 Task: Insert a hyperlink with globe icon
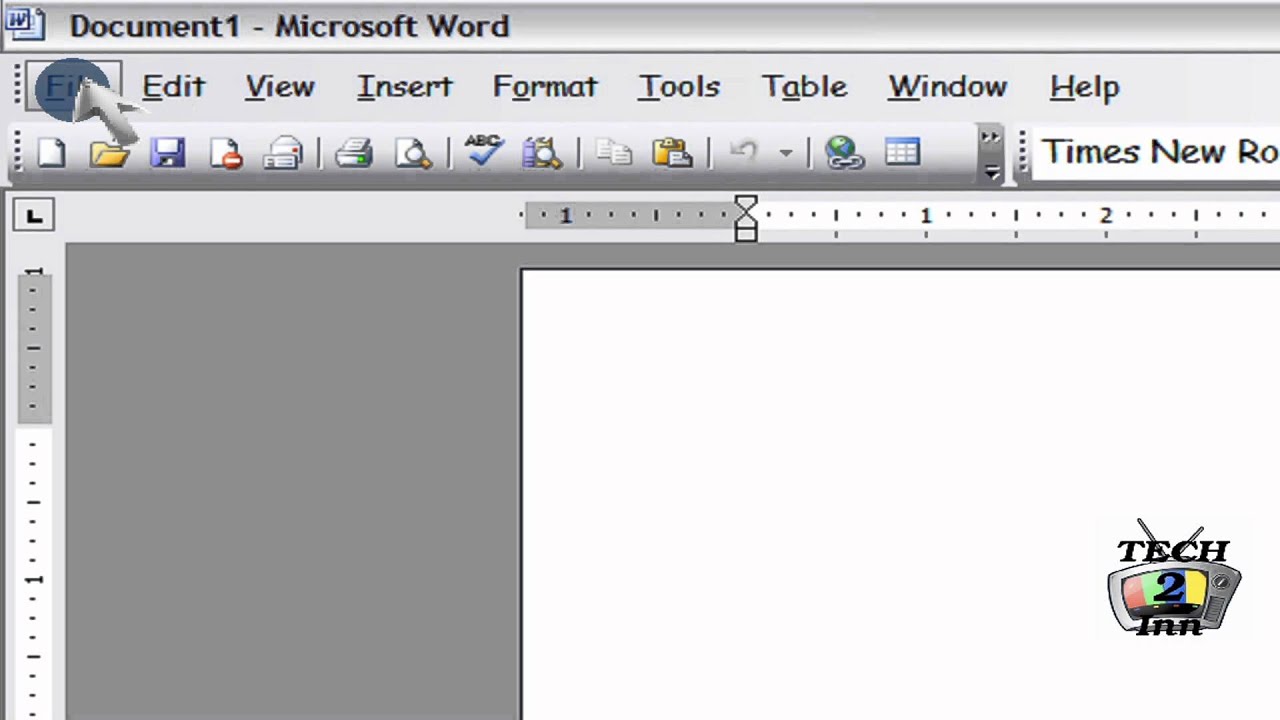[x=845, y=153]
